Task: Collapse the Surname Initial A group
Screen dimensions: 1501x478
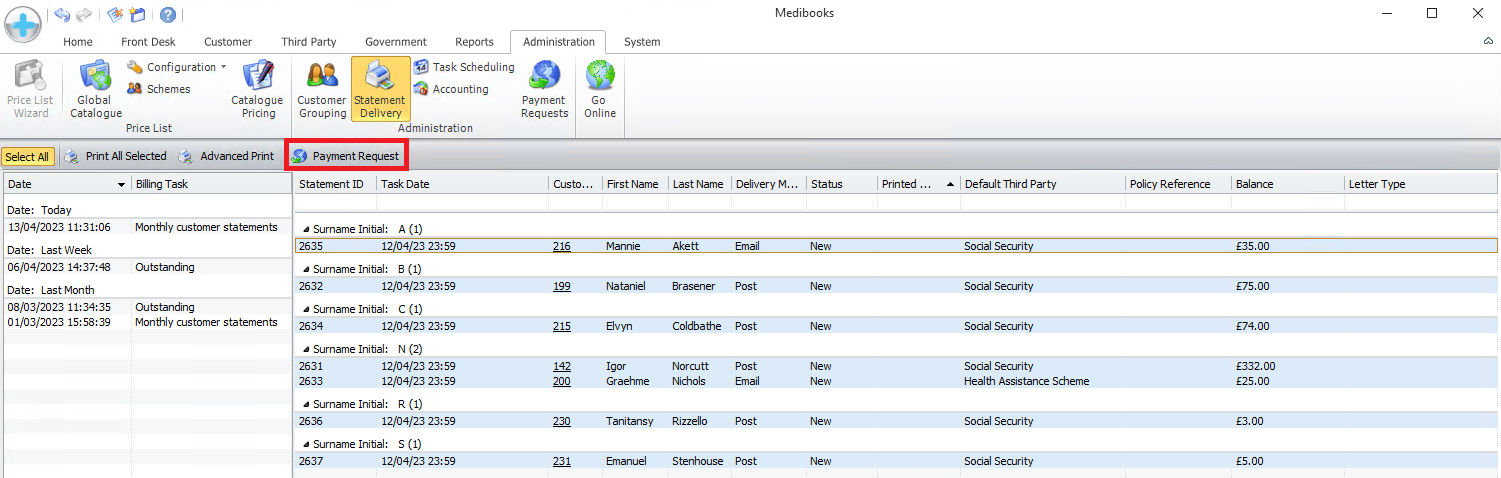Action: pyautogui.click(x=306, y=230)
